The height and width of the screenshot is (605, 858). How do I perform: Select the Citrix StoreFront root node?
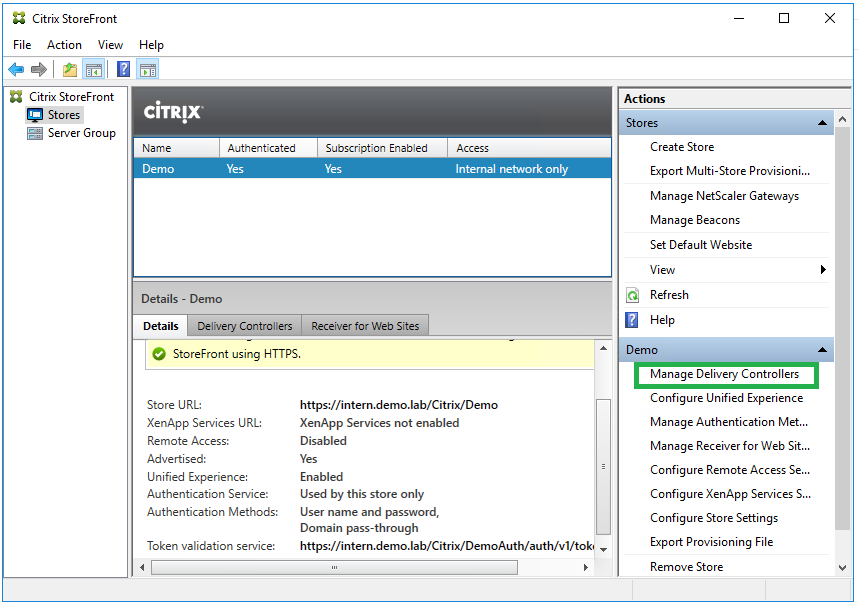click(71, 97)
